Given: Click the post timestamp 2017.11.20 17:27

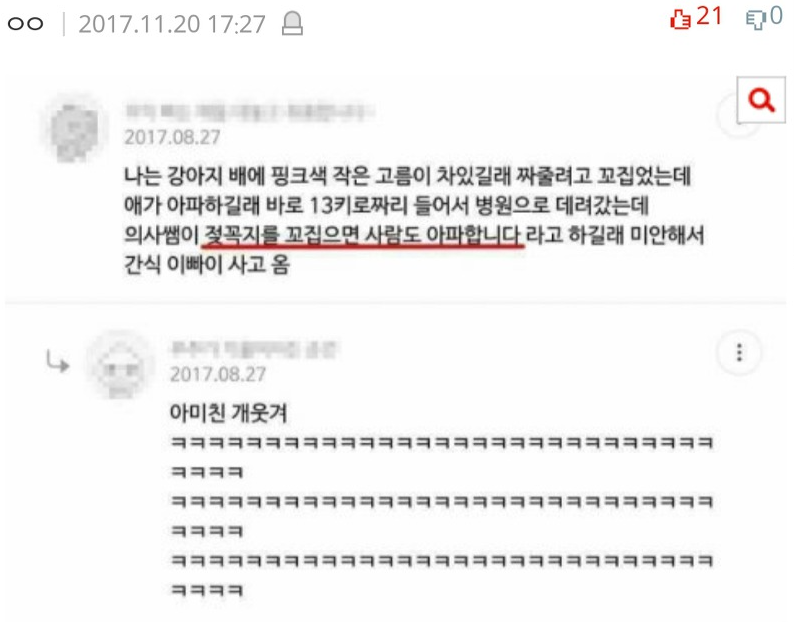Looking at the screenshot, I should coord(172,24).
